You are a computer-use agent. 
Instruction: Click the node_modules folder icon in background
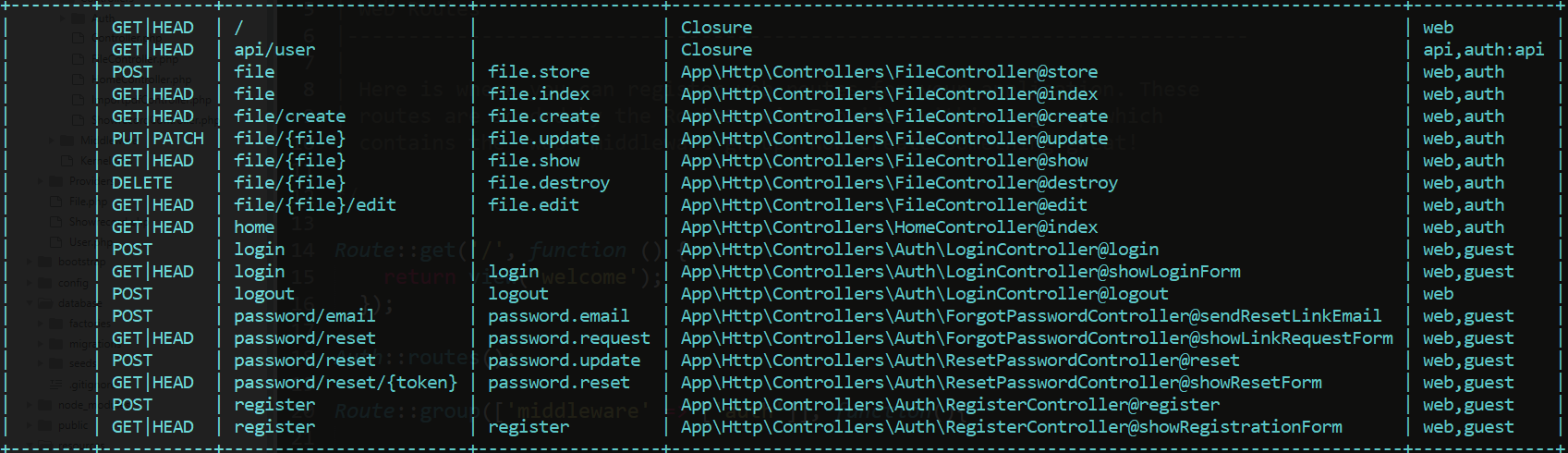(x=45, y=405)
